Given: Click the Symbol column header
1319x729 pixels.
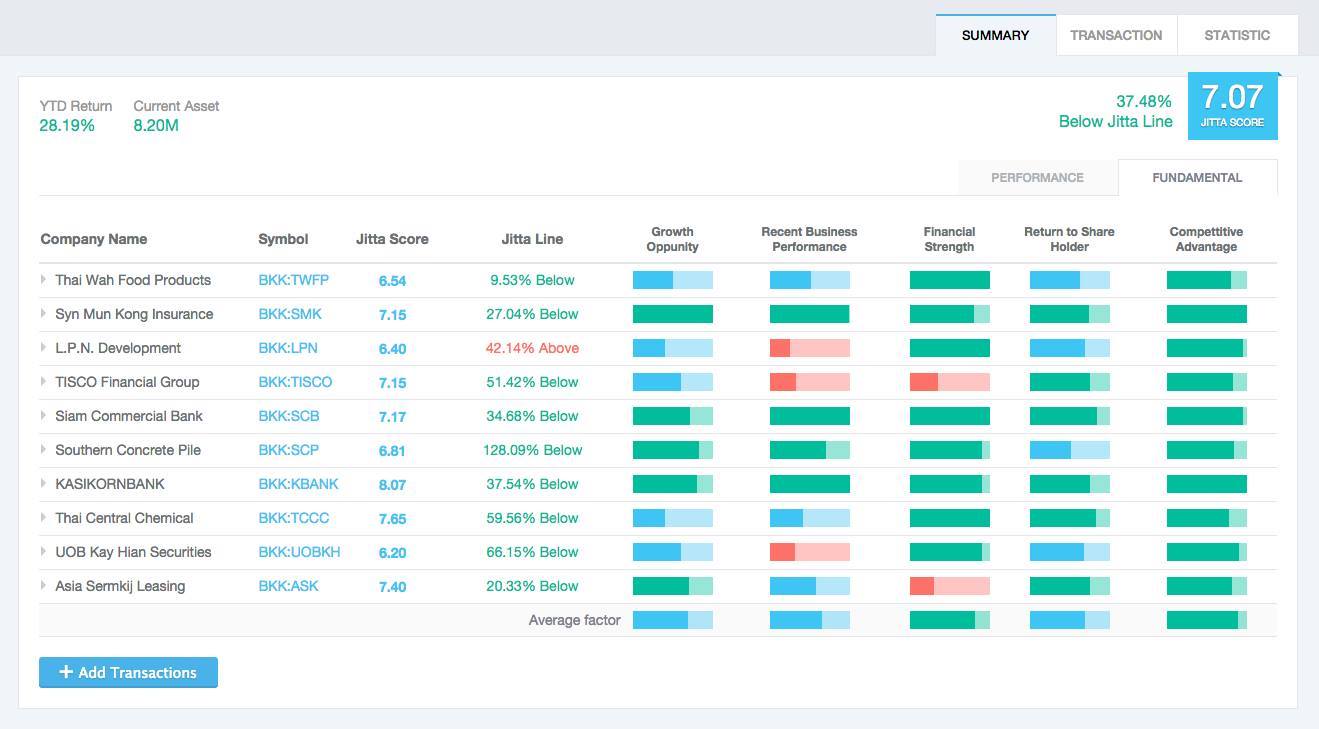Looking at the screenshot, I should pos(283,239).
